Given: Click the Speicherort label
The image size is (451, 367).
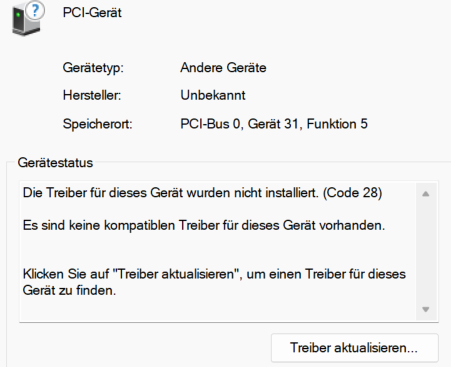Looking at the screenshot, I should tap(97, 124).
